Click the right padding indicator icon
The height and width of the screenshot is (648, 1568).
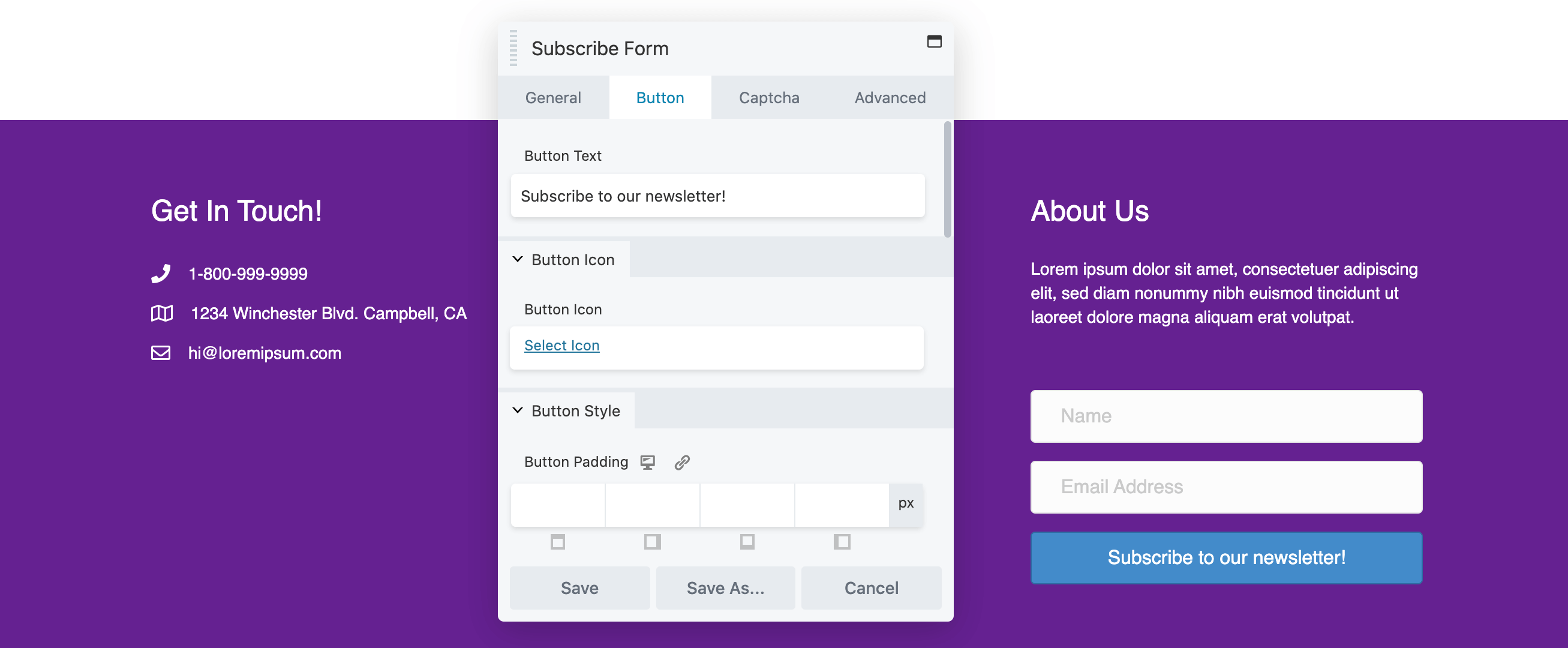tap(653, 541)
